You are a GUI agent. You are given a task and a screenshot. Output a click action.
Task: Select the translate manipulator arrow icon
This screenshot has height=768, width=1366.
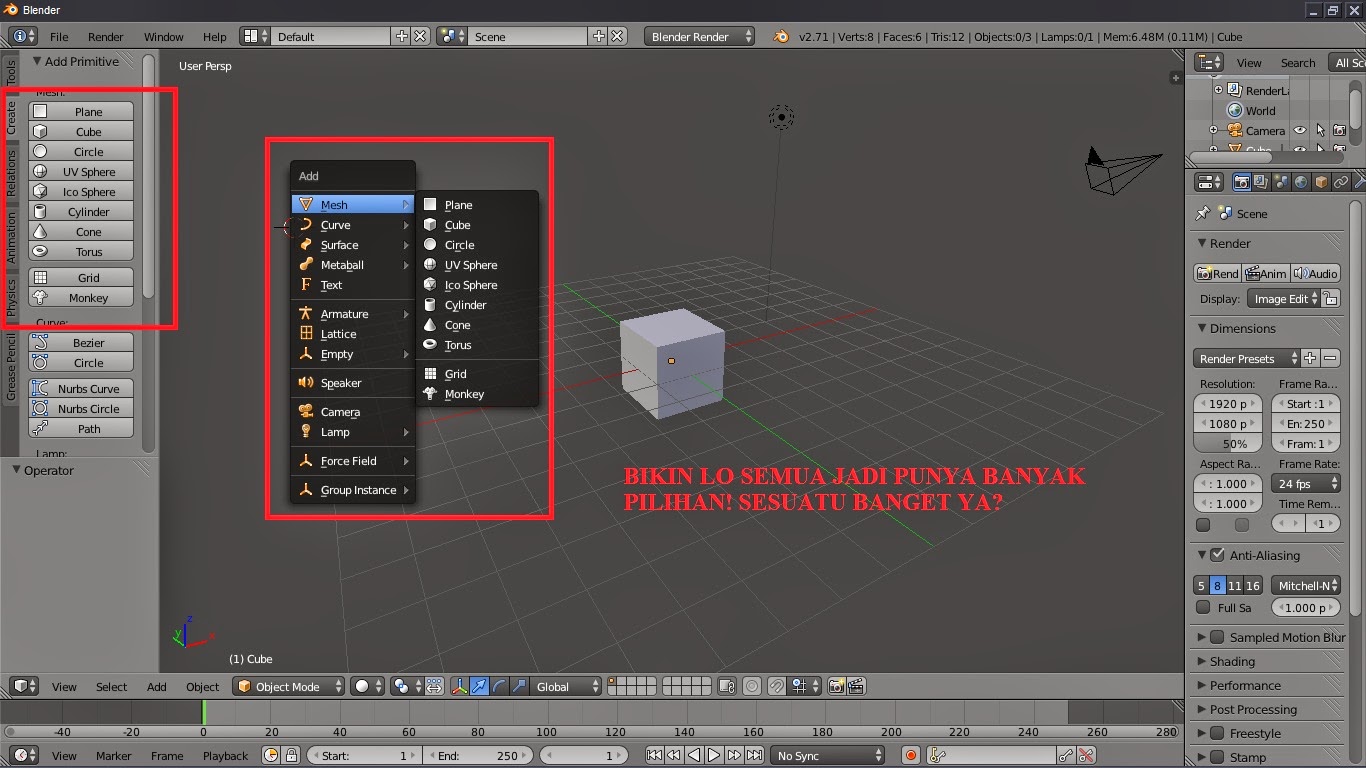click(477, 686)
